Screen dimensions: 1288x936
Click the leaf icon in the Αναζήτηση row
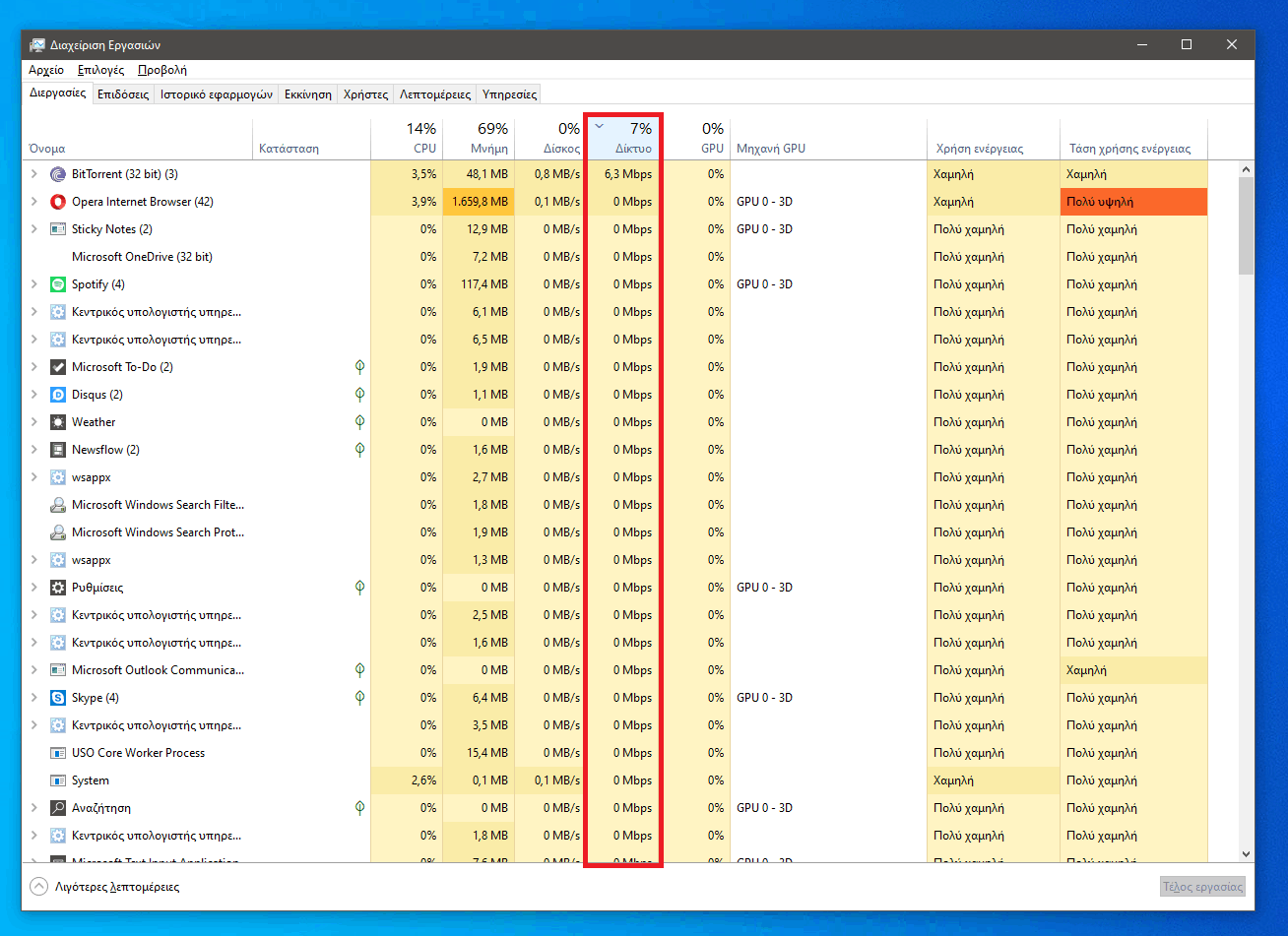360,808
